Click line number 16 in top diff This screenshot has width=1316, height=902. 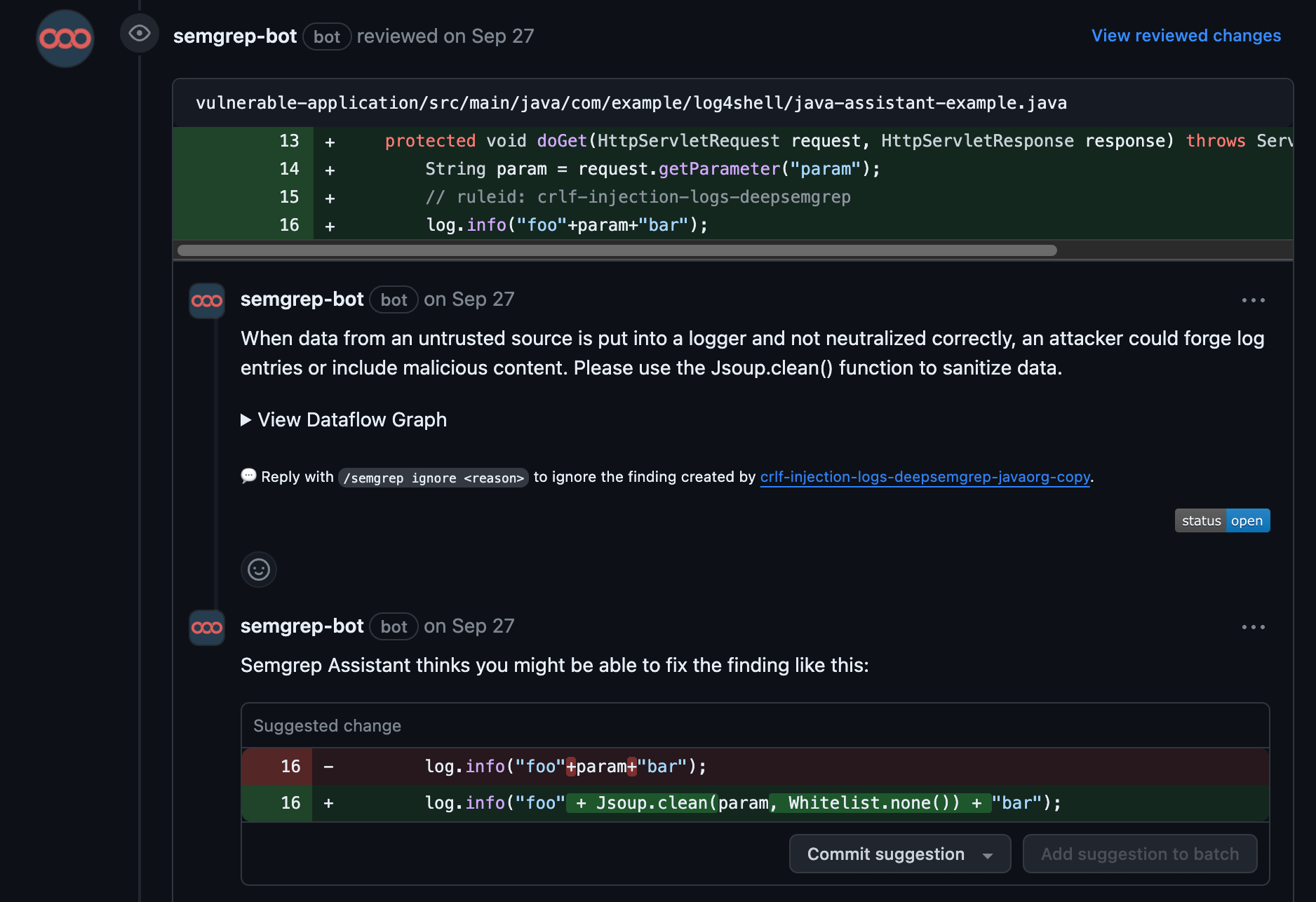pos(289,225)
